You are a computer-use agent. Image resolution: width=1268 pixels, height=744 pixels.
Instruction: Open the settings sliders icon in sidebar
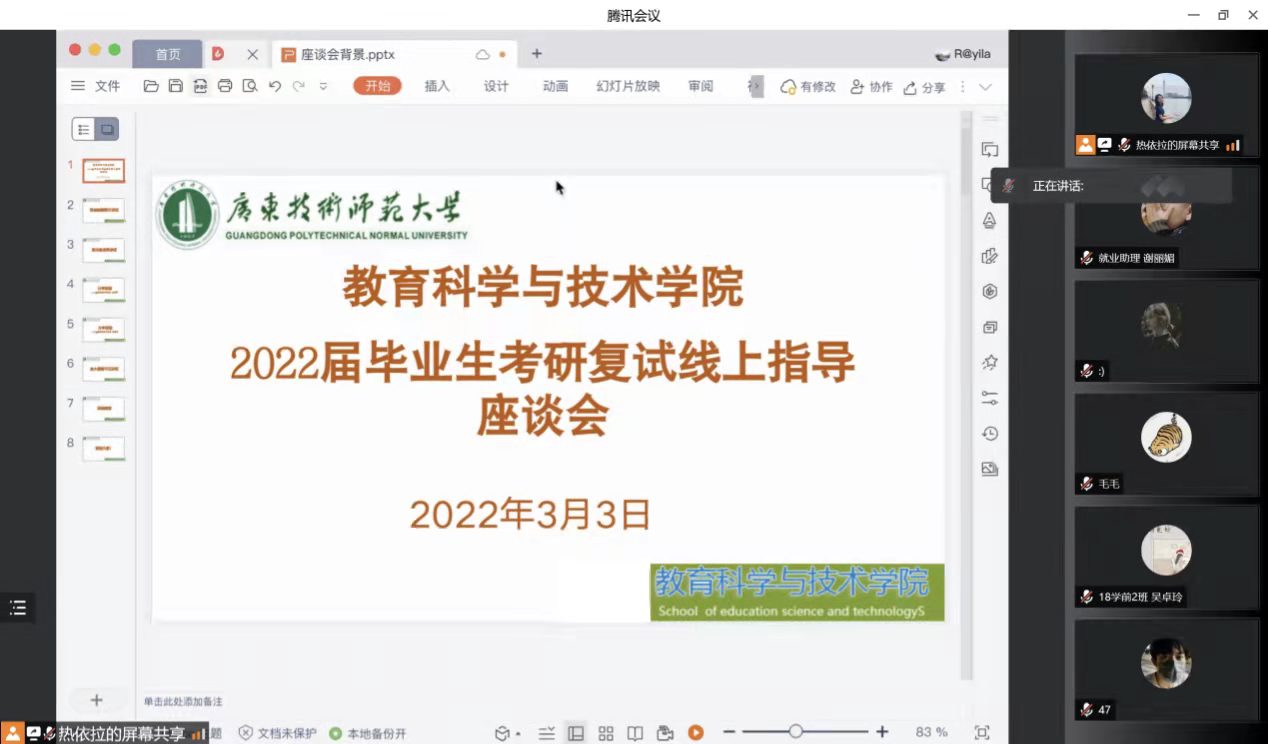coord(990,398)
